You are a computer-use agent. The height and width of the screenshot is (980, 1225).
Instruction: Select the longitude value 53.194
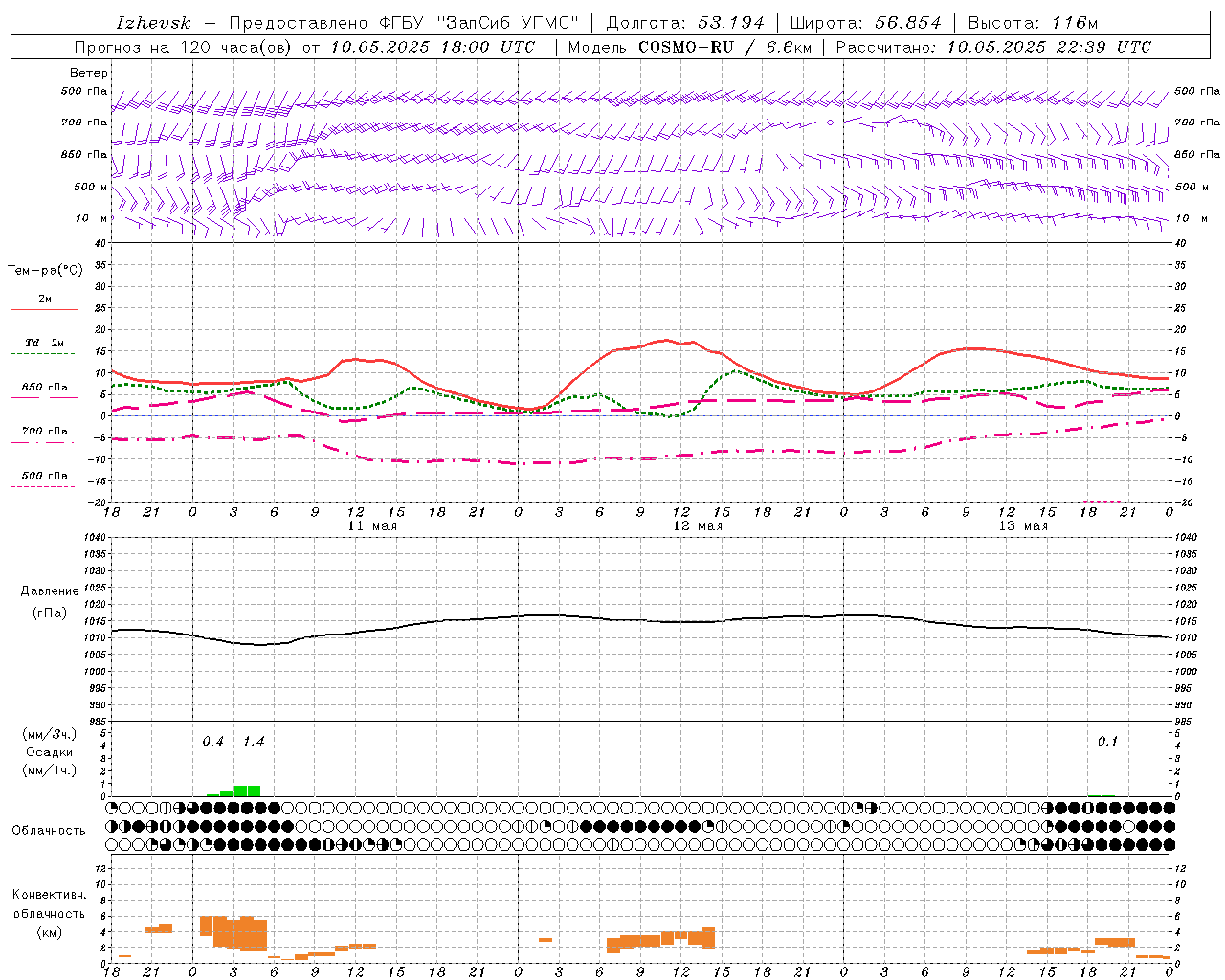tap(731, 23)
